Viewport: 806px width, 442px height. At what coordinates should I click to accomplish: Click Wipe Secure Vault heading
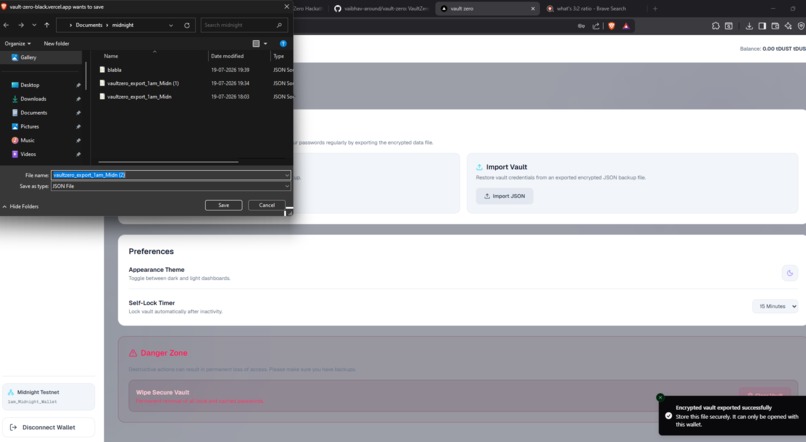click(x=162, y=393)
